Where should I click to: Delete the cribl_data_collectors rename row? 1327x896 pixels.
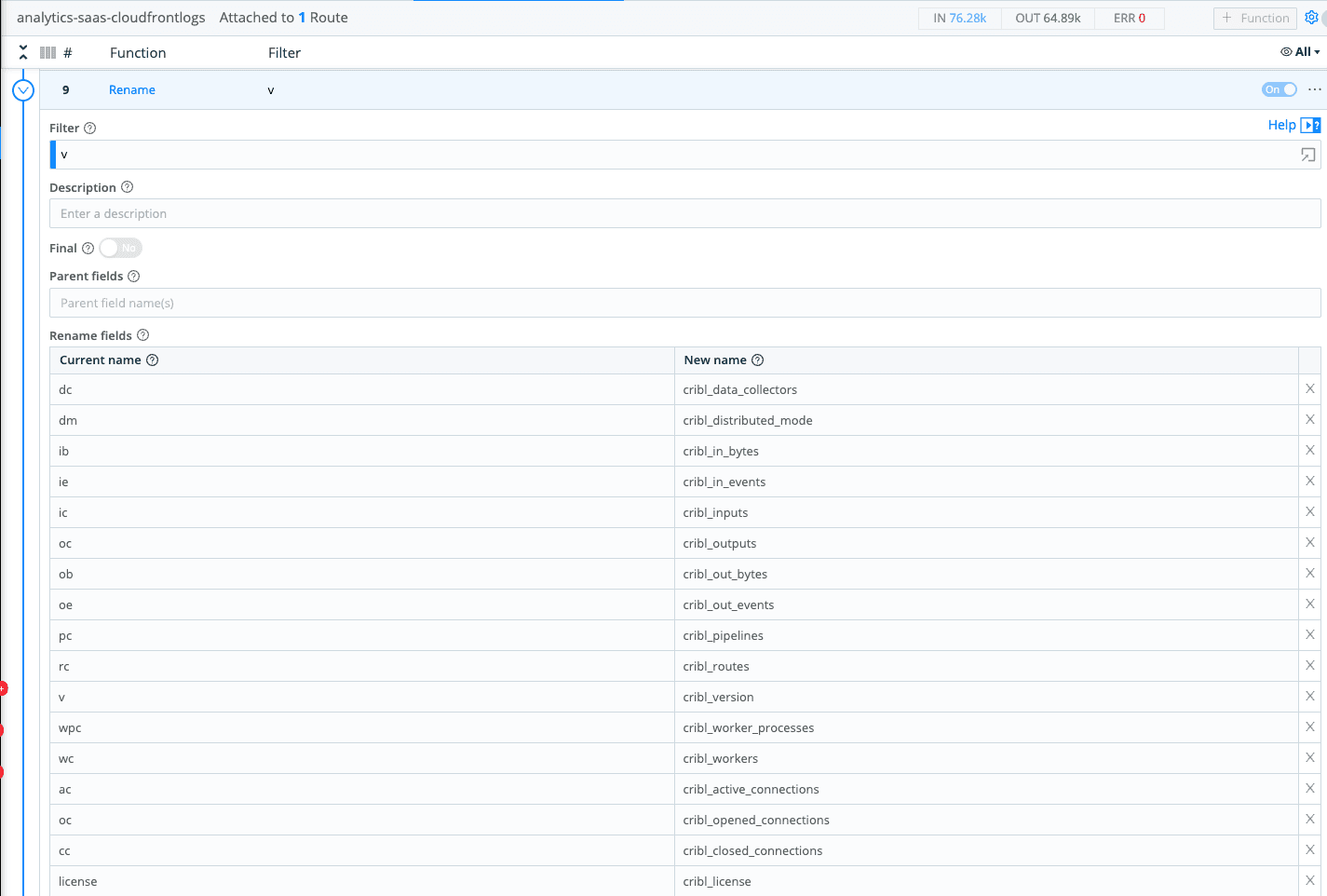(1309, 389)
